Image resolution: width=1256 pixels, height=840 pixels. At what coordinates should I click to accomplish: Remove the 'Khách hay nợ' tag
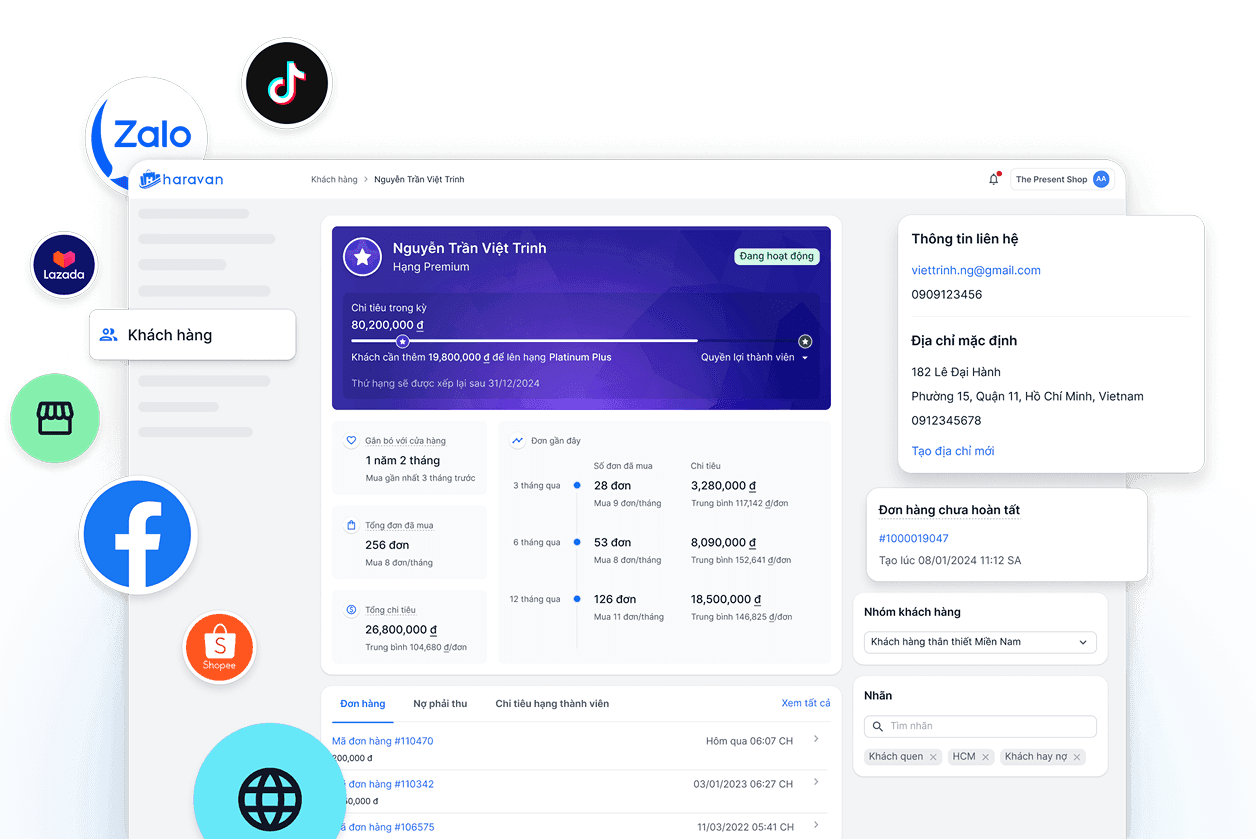point(1077,757)
